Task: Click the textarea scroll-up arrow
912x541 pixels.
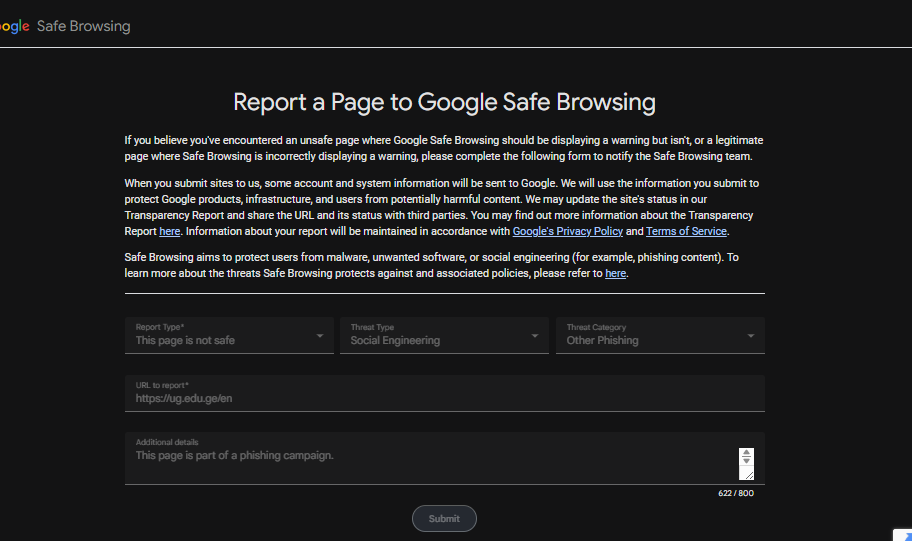Action: tap(746, 453)
